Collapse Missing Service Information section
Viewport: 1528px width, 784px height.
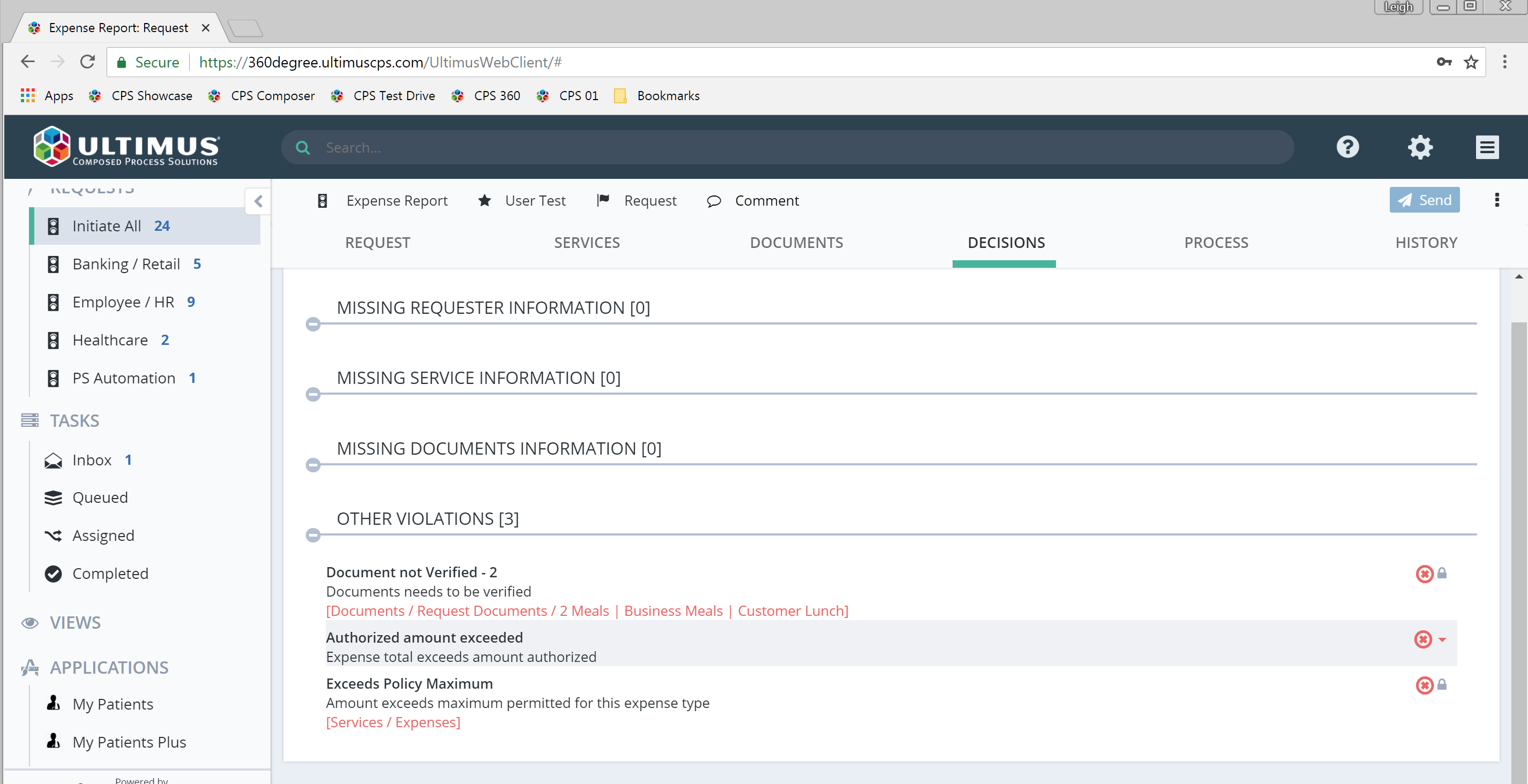pyautogui.click(x=312, y=394)
